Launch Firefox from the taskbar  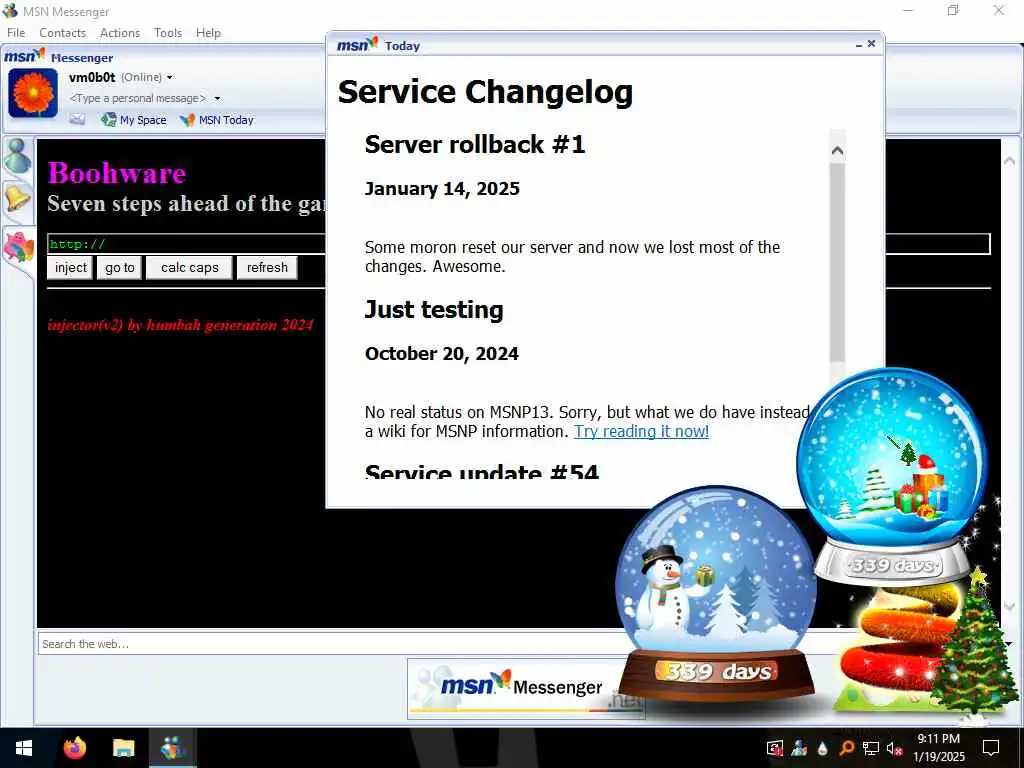[74, 748]
